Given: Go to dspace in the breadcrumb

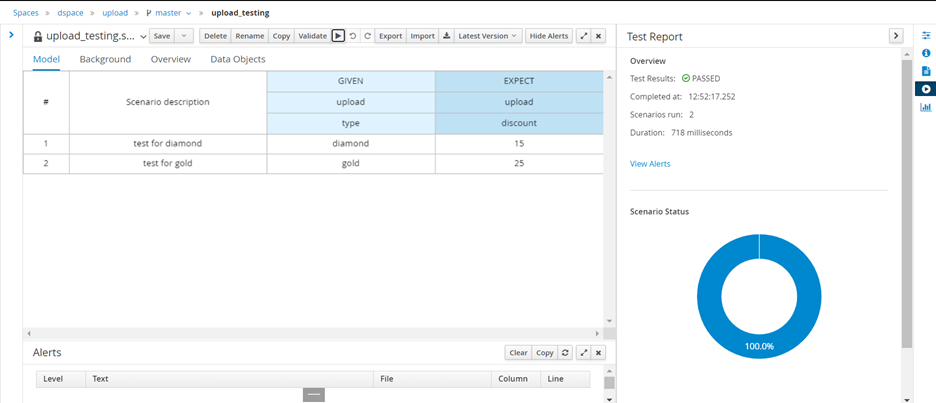Looking at the screenshot, I should 71,13.
